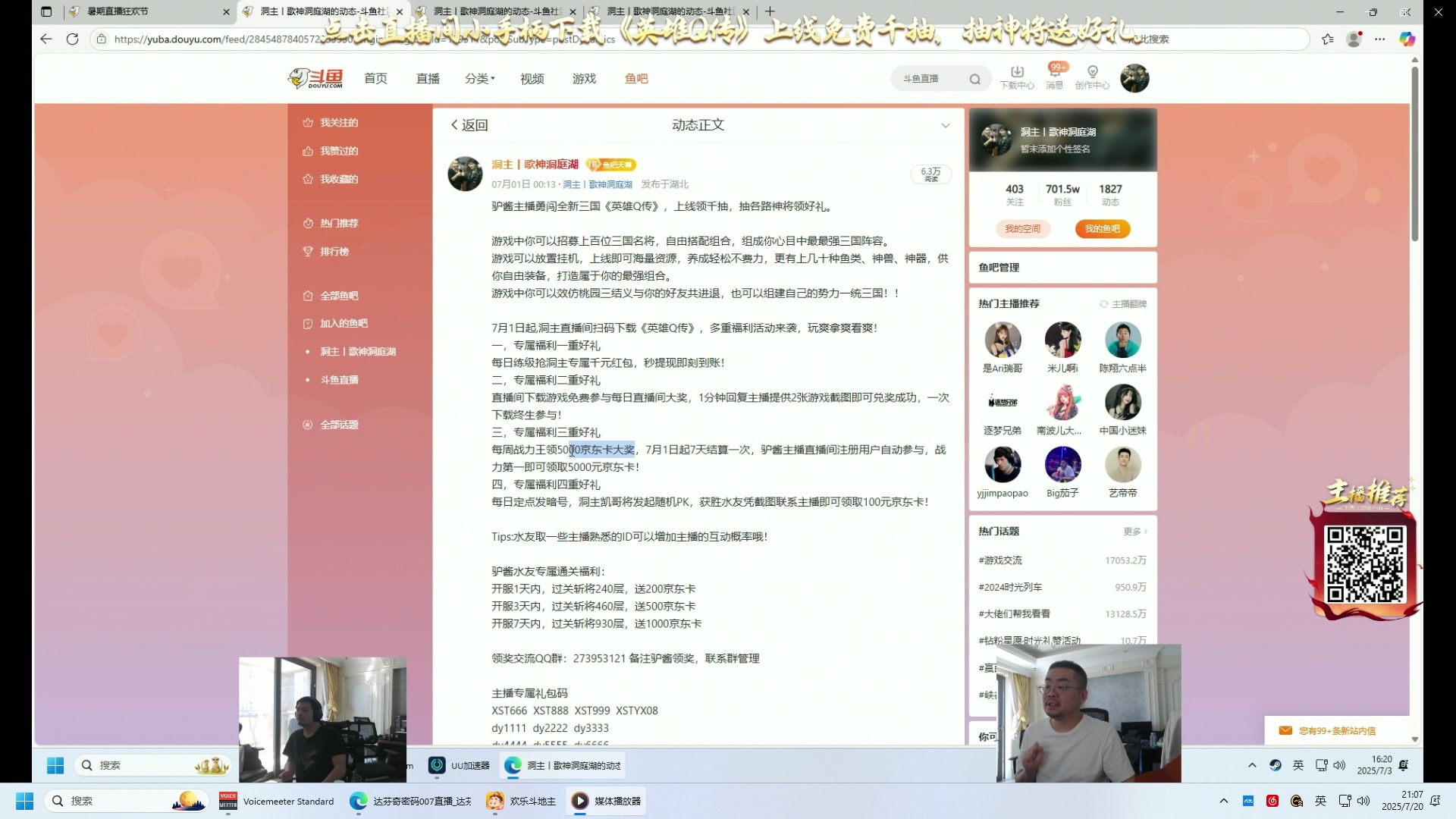Image resolution: width=1456 pixels, height=819 pixels.
Task: Open 是Ari瑞哥 streamer avatar
Action: pos(1003,339)
